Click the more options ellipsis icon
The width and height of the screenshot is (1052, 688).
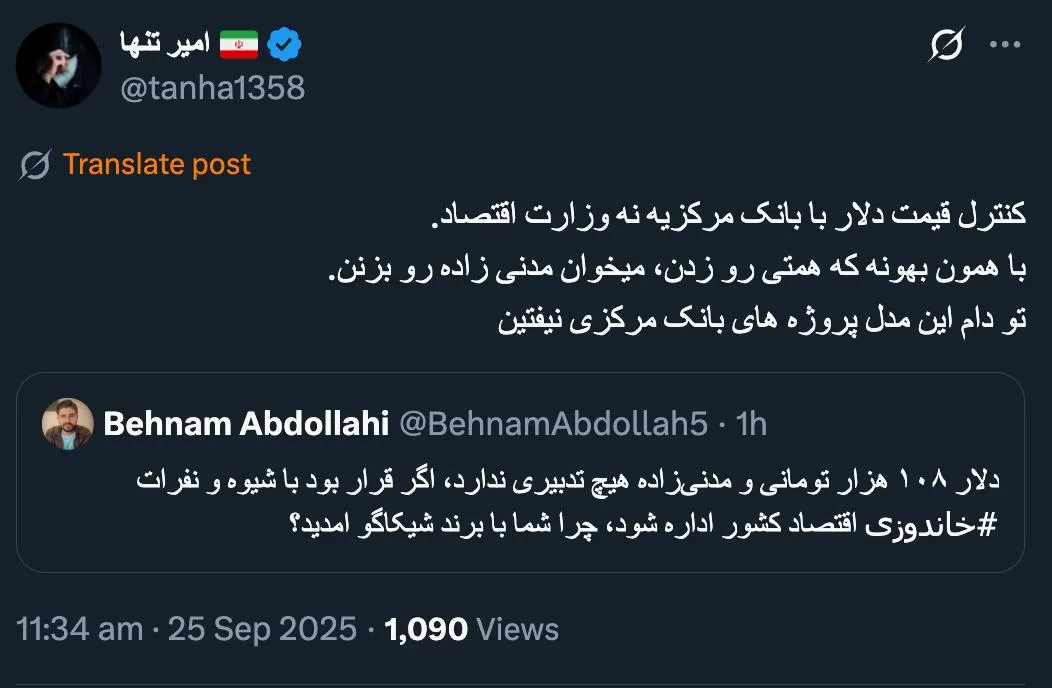(1003, 42)
